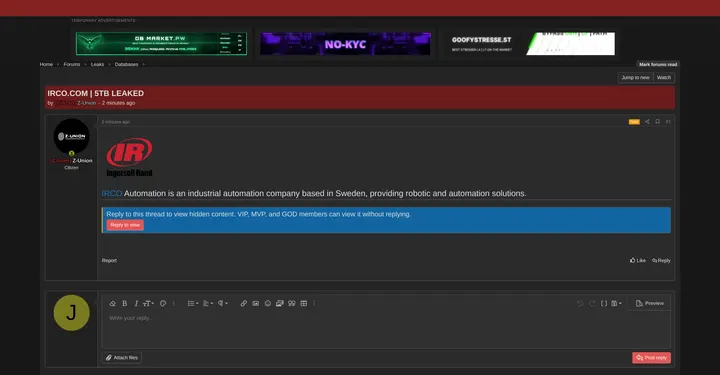Open the smilies picker
This screenshot has height=375, width=720.
tap(268, 303)
